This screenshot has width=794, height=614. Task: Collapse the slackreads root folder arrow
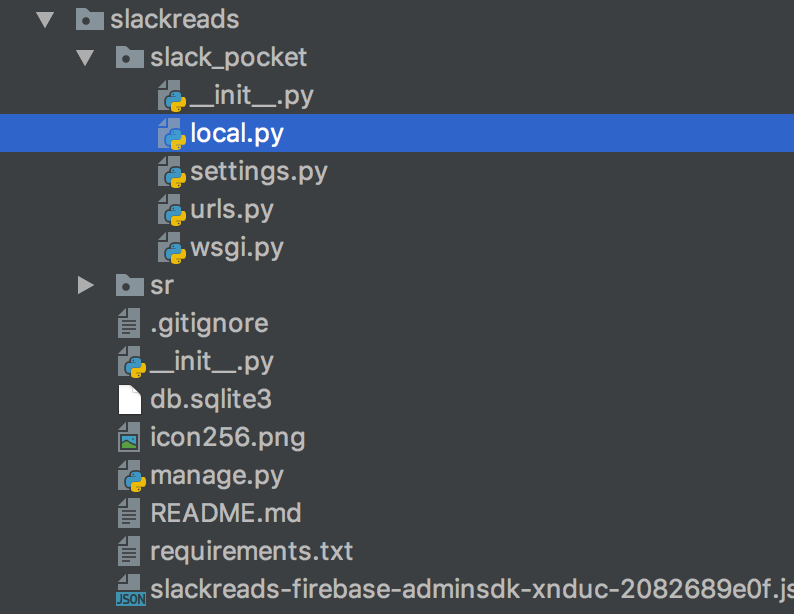(45, 20)
